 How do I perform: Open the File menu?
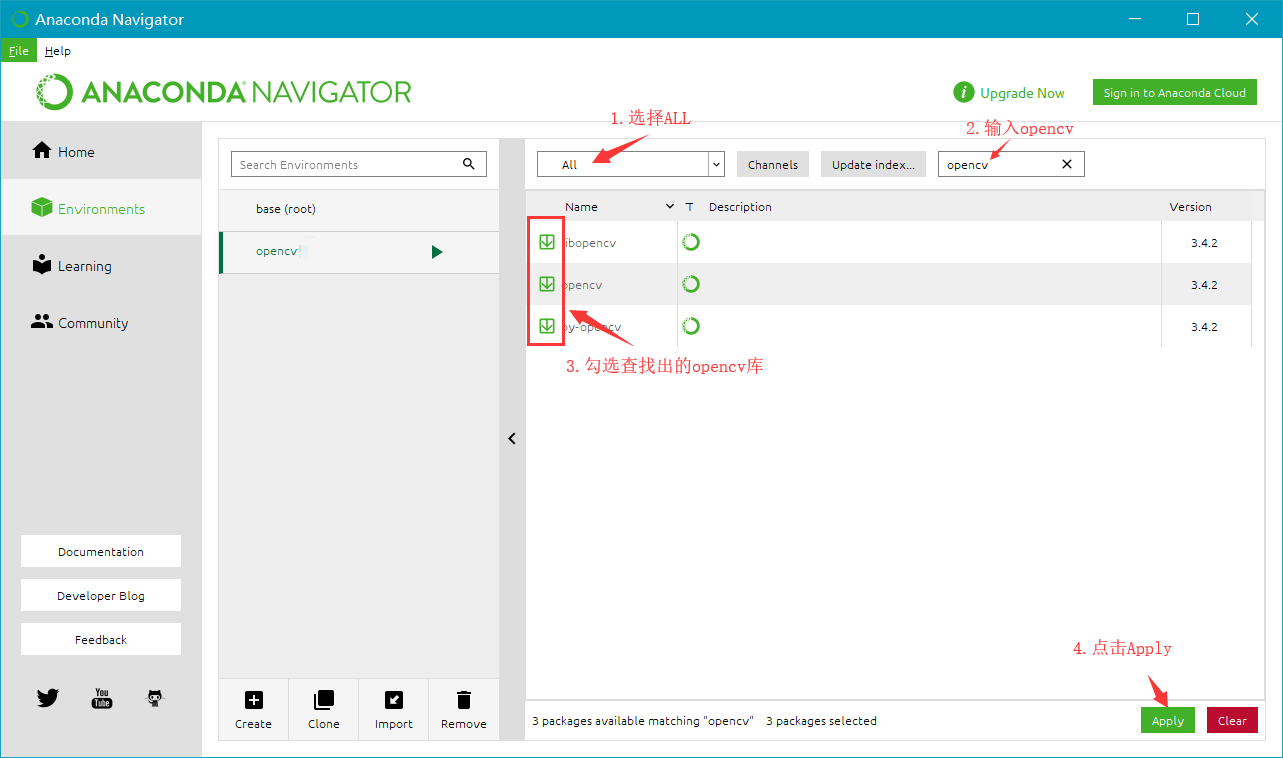18,50
